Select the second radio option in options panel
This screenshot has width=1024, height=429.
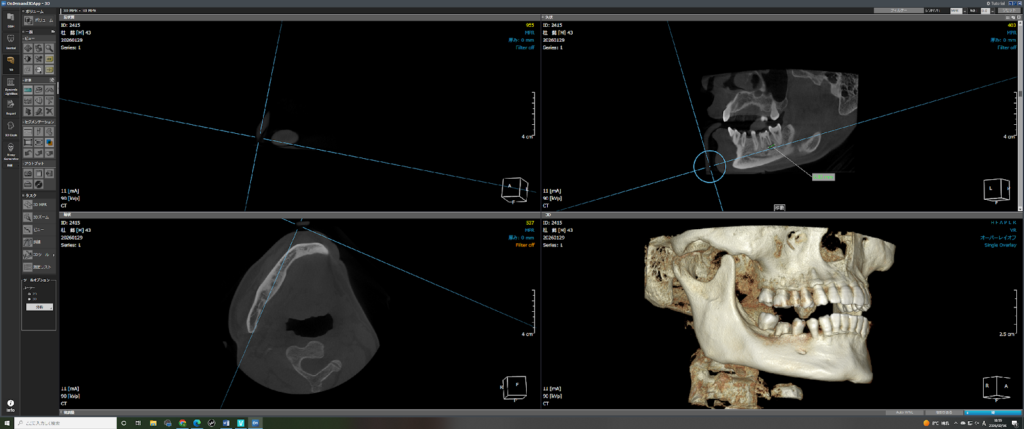pyautogui.click(x=28, y=298)
